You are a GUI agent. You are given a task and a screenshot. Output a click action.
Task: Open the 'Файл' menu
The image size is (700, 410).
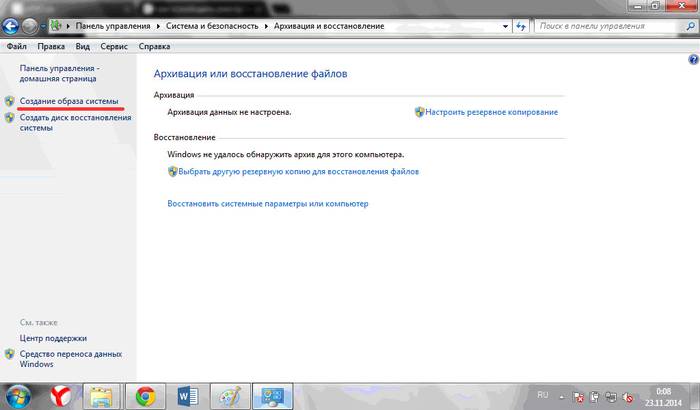pyautogui.click(x=16, y=46)
